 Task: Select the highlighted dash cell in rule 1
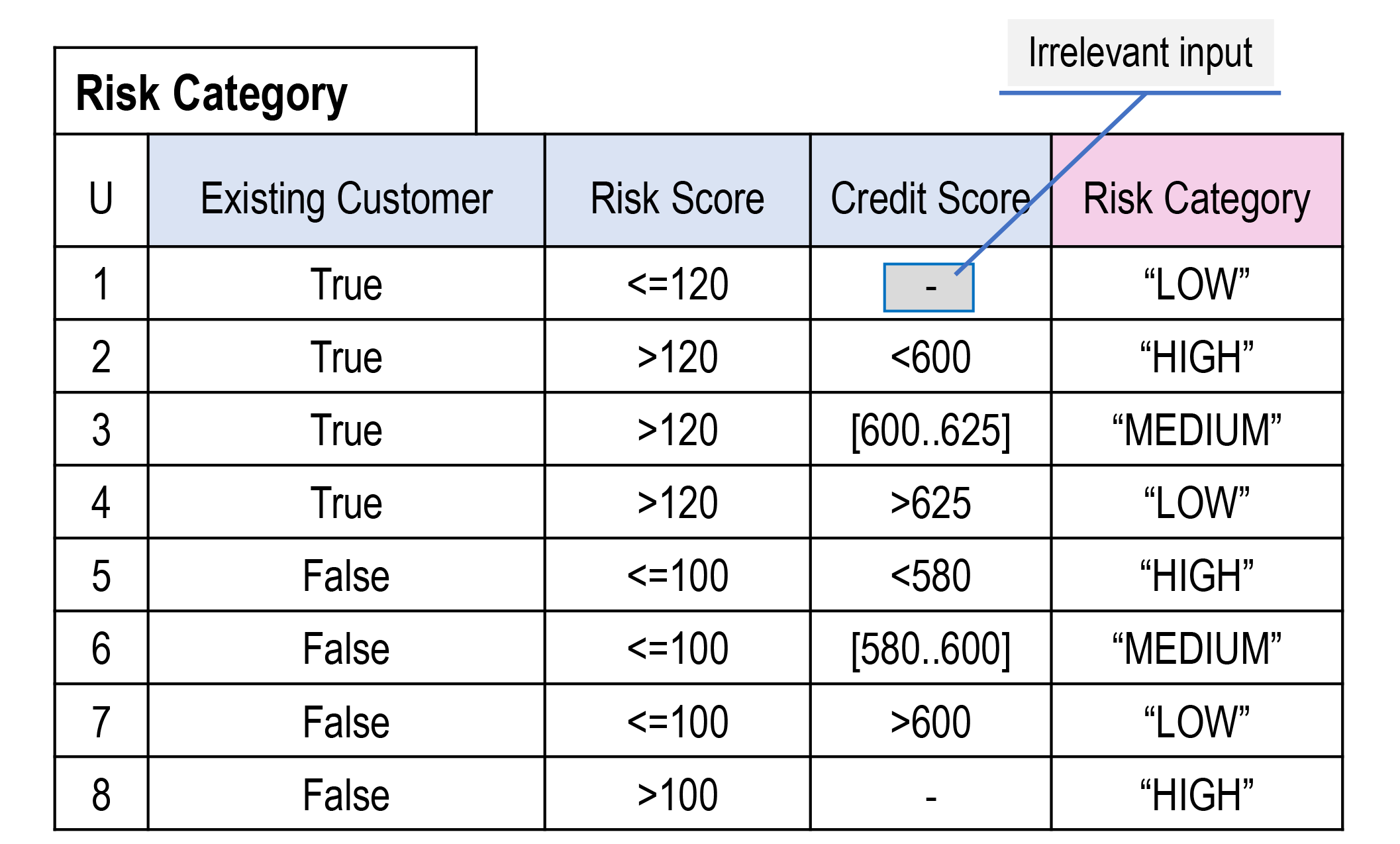[x=928, y=288]
